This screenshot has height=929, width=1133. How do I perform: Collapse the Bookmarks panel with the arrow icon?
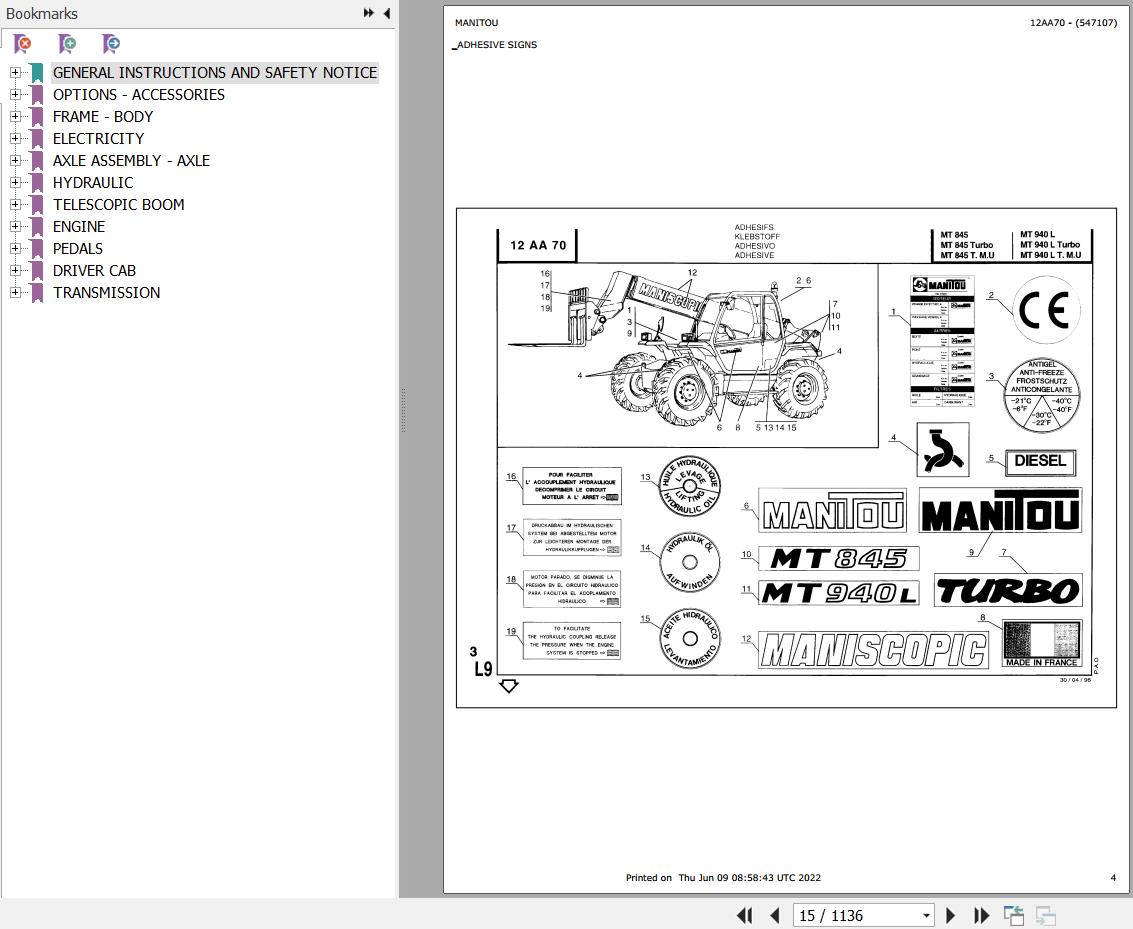(x=387, y=13)
